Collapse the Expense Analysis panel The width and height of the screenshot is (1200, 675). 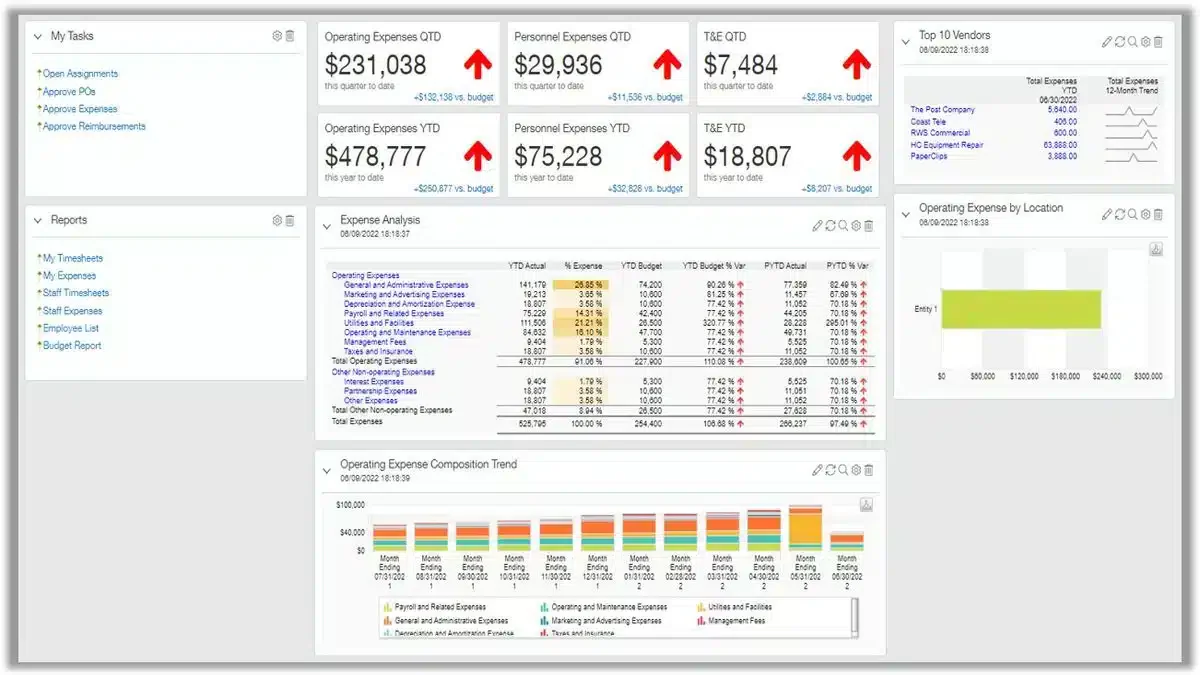(327, 226)
